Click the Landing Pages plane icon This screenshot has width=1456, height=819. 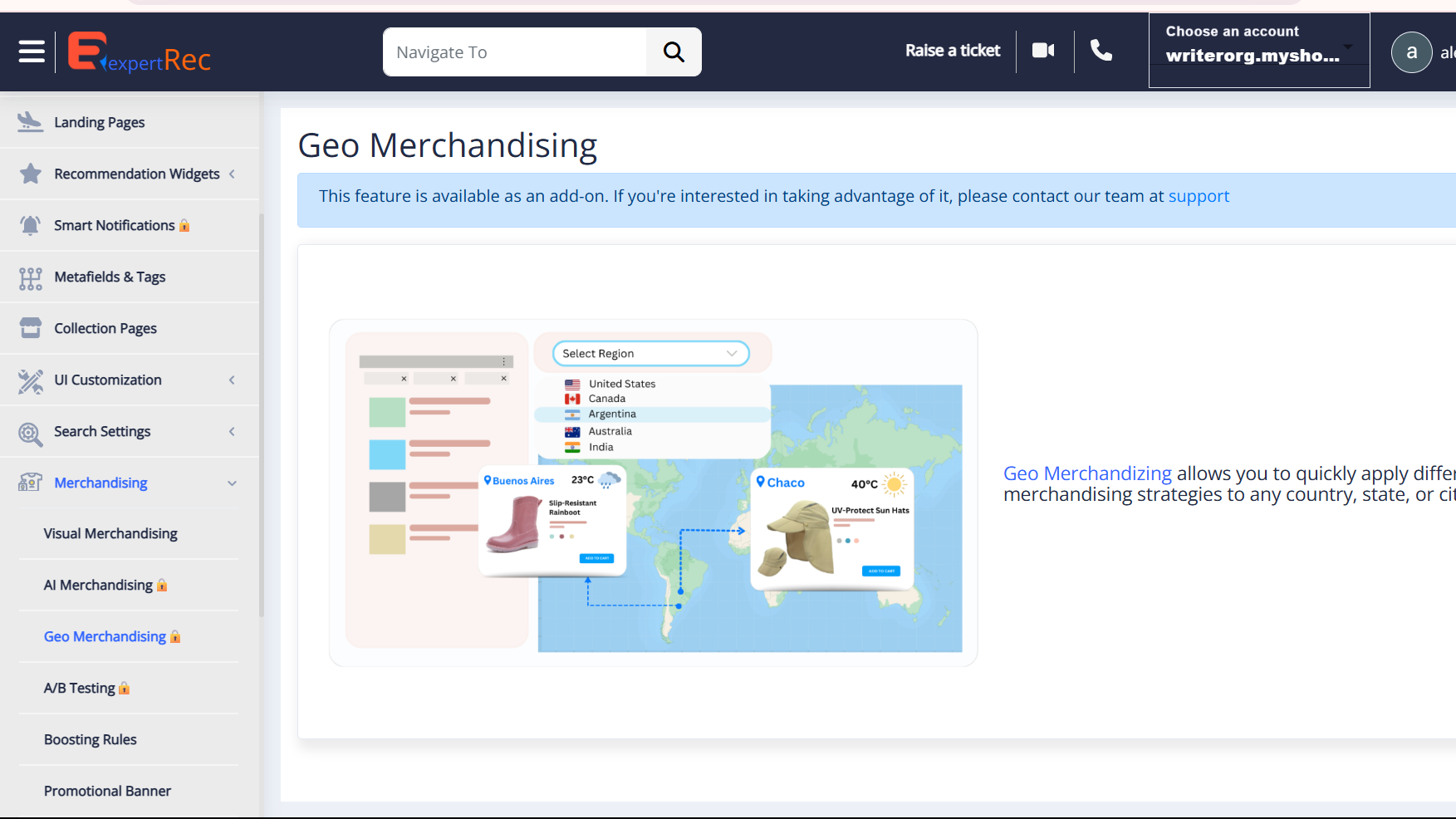tap(30, 122)
